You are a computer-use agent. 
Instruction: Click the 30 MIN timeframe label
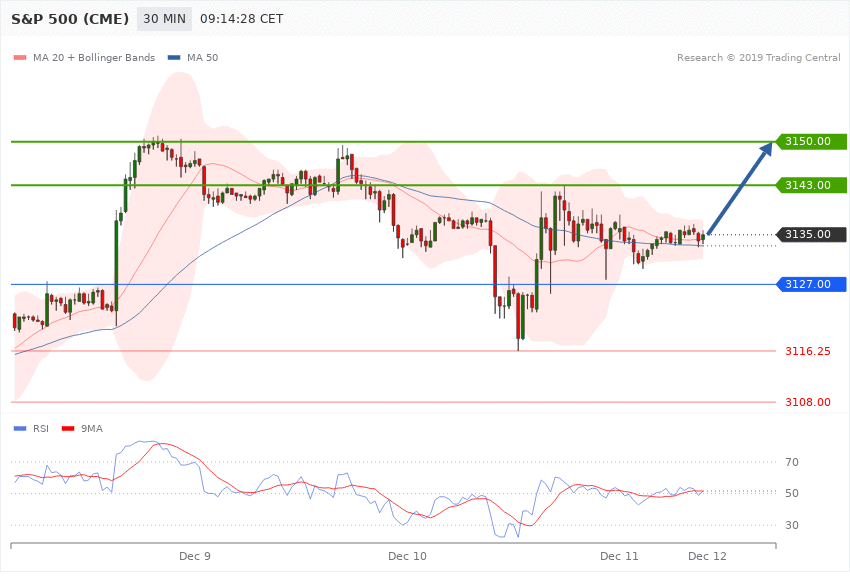(x=164, y=19)
